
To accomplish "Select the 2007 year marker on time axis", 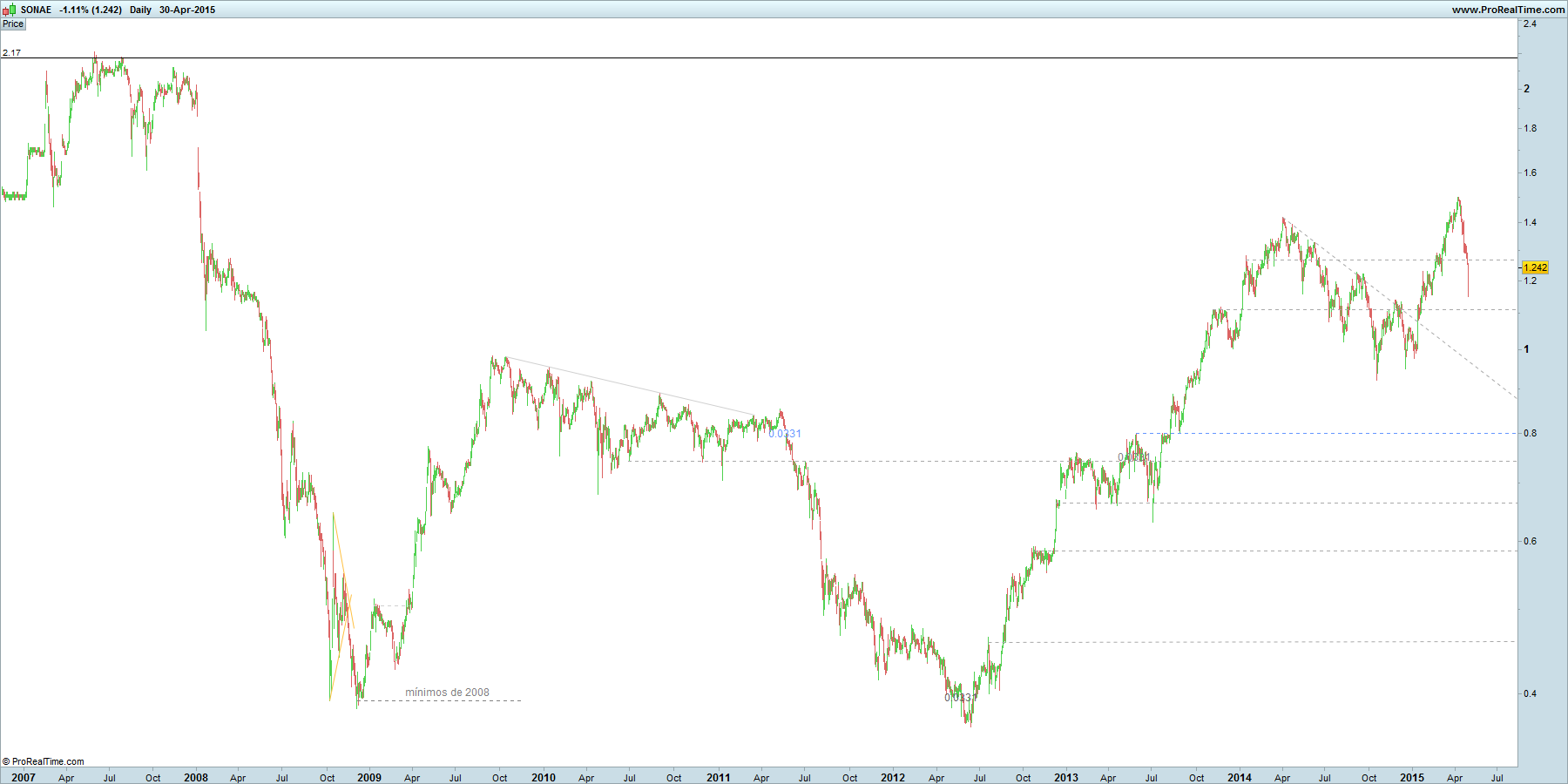I will tap(24, 777).
